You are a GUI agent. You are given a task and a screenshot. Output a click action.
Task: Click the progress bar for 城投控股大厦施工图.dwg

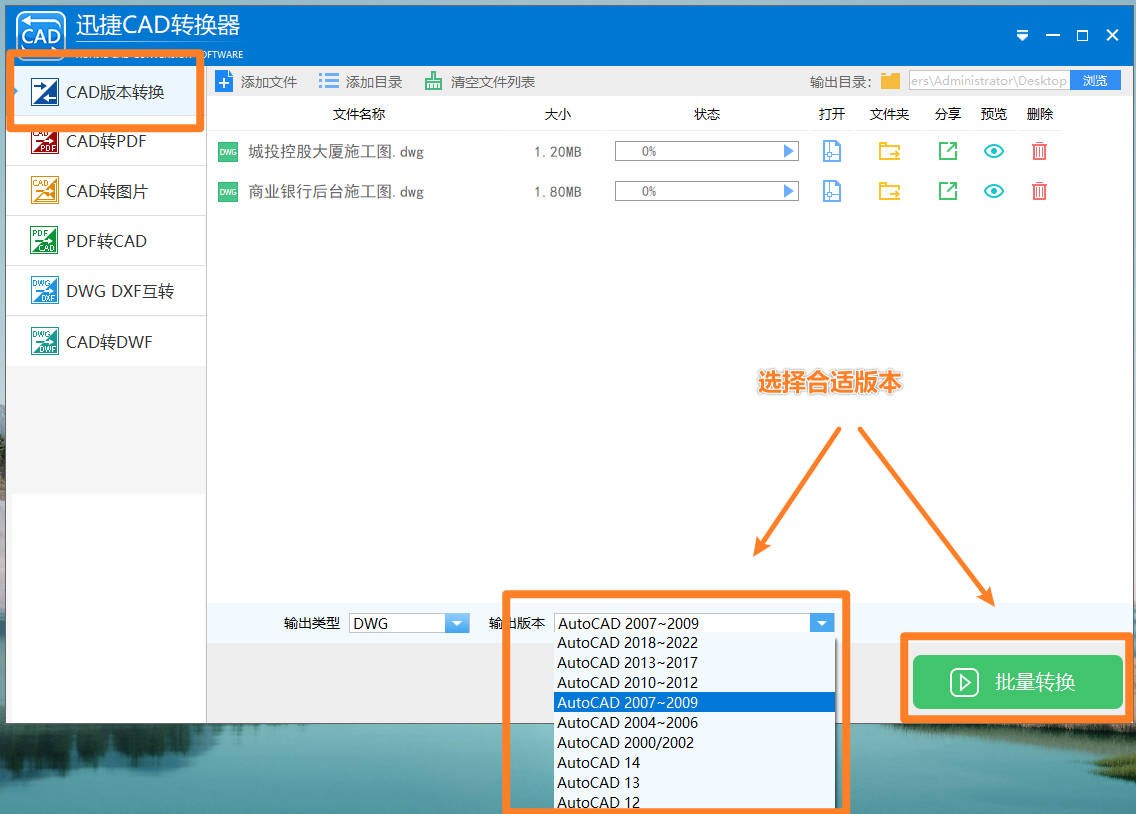click(706, 151)
